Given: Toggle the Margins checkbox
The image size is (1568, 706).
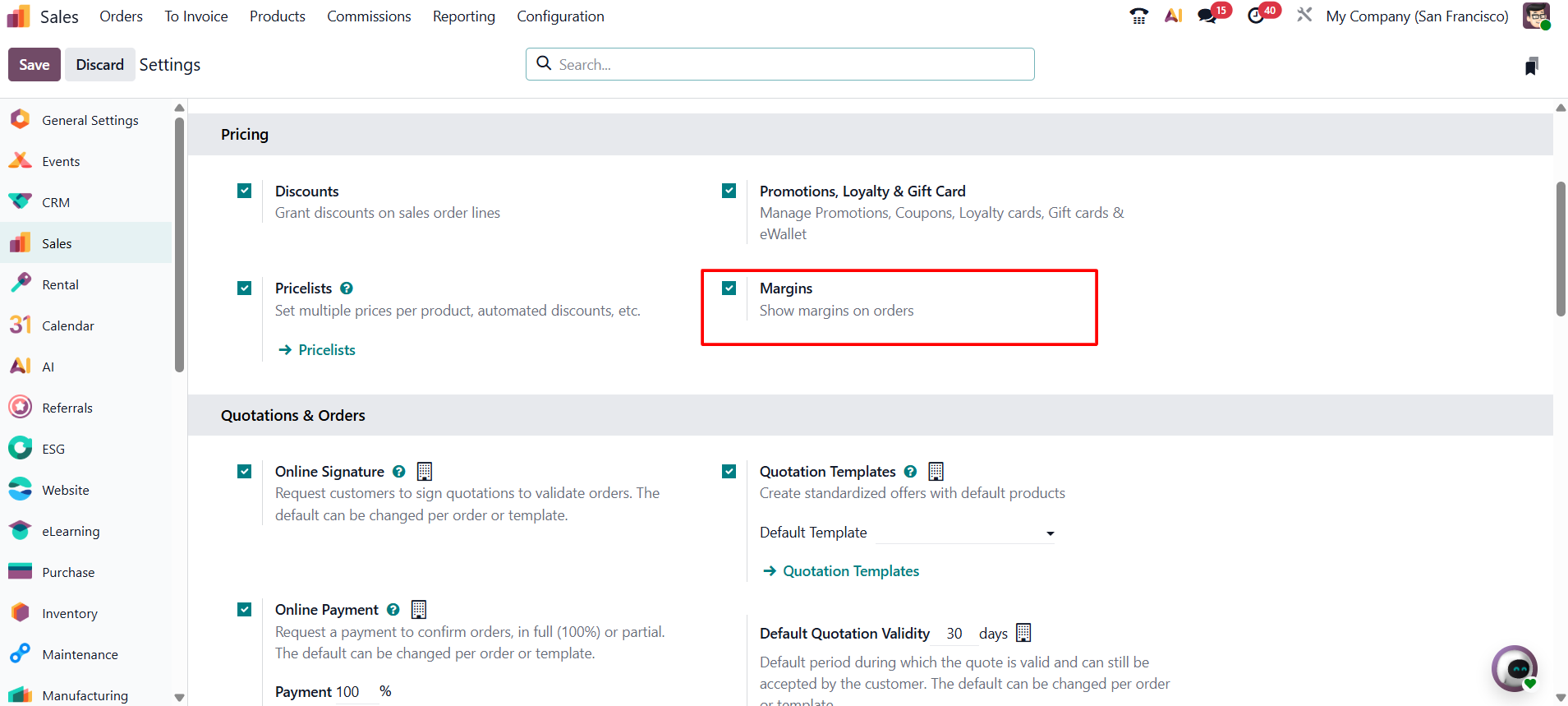Looking at the screenshot, I should point(729,288).
